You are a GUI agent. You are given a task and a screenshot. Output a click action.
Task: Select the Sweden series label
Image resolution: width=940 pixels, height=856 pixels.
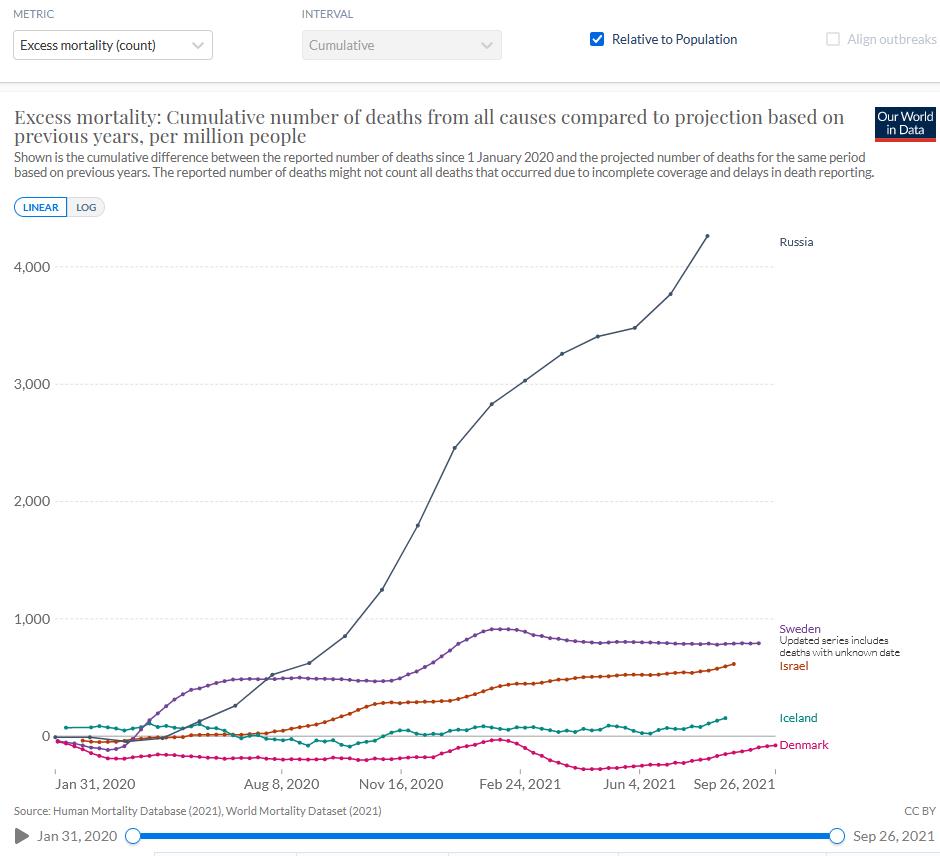click(x=800, y=629)
